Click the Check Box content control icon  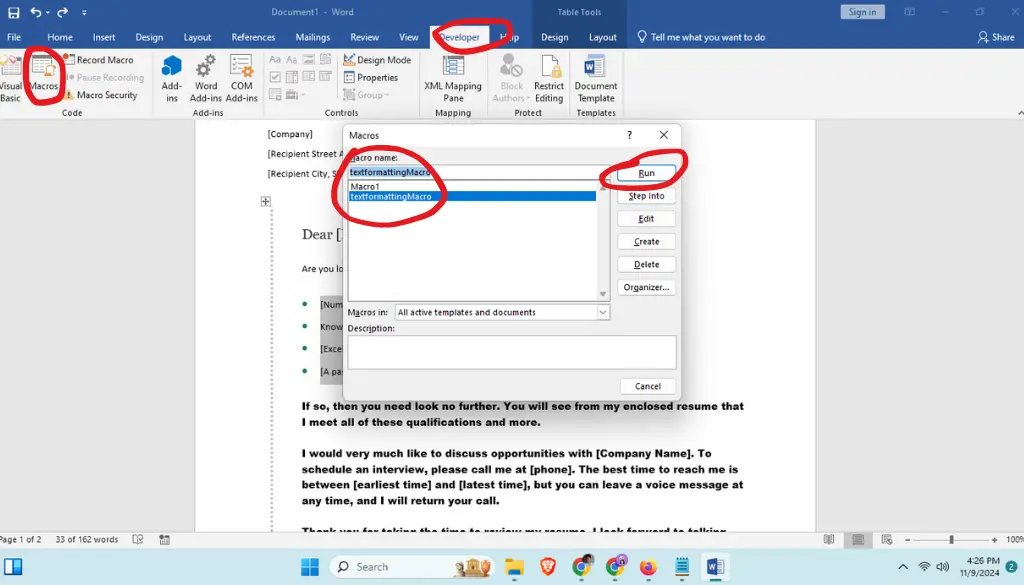pyautogui.click(x=276, y=77)
